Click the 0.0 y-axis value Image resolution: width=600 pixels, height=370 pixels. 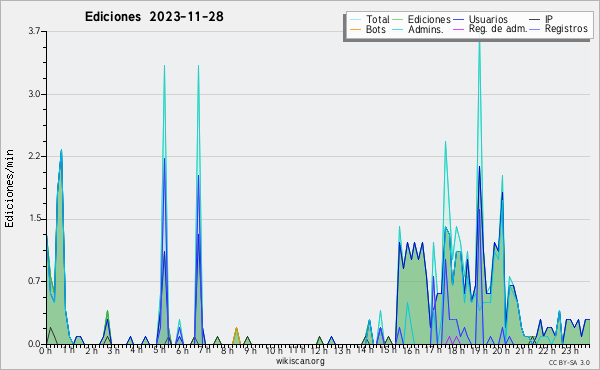pos(34,344)
